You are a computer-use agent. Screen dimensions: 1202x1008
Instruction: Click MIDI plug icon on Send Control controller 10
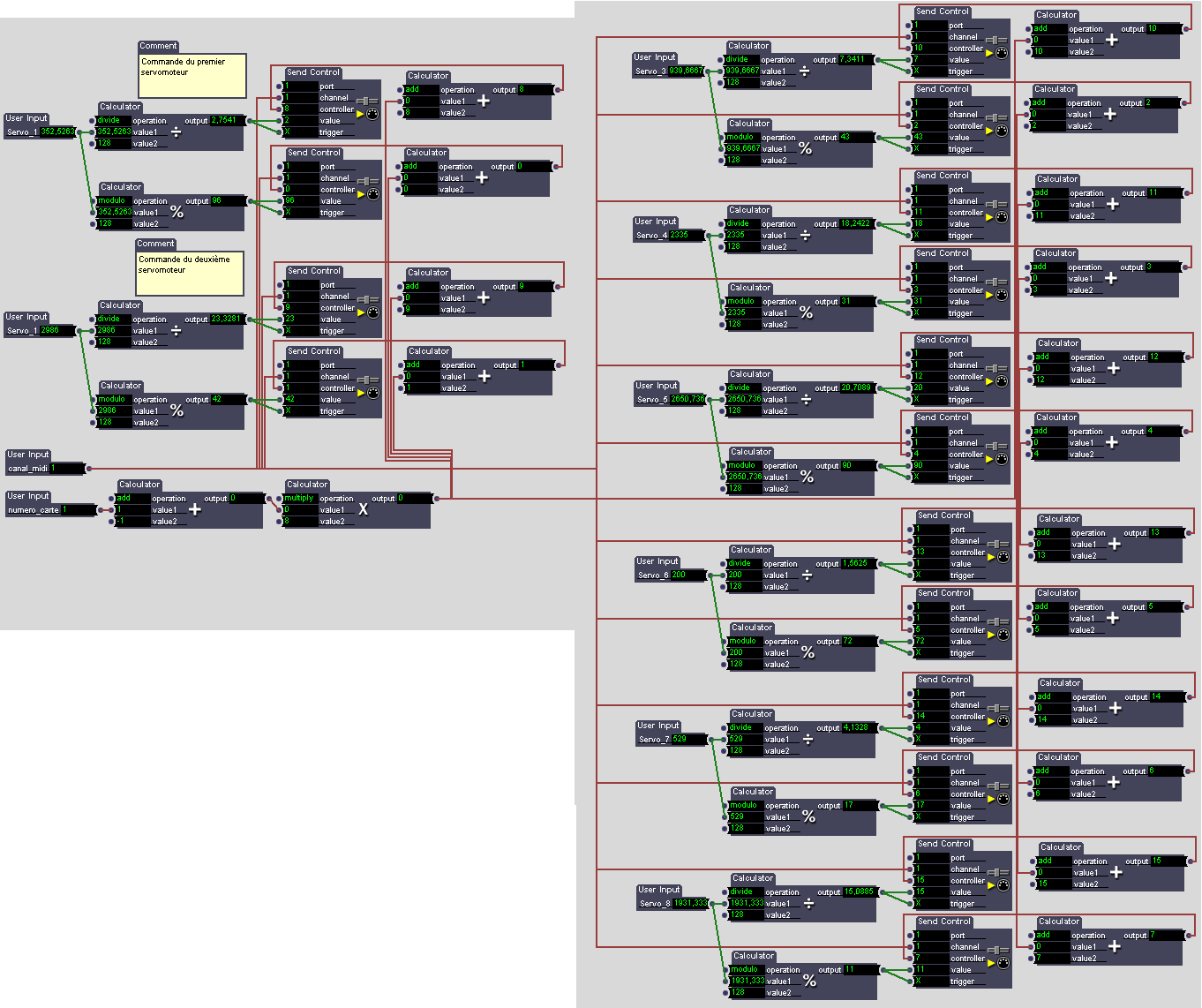click(1001, 53)
